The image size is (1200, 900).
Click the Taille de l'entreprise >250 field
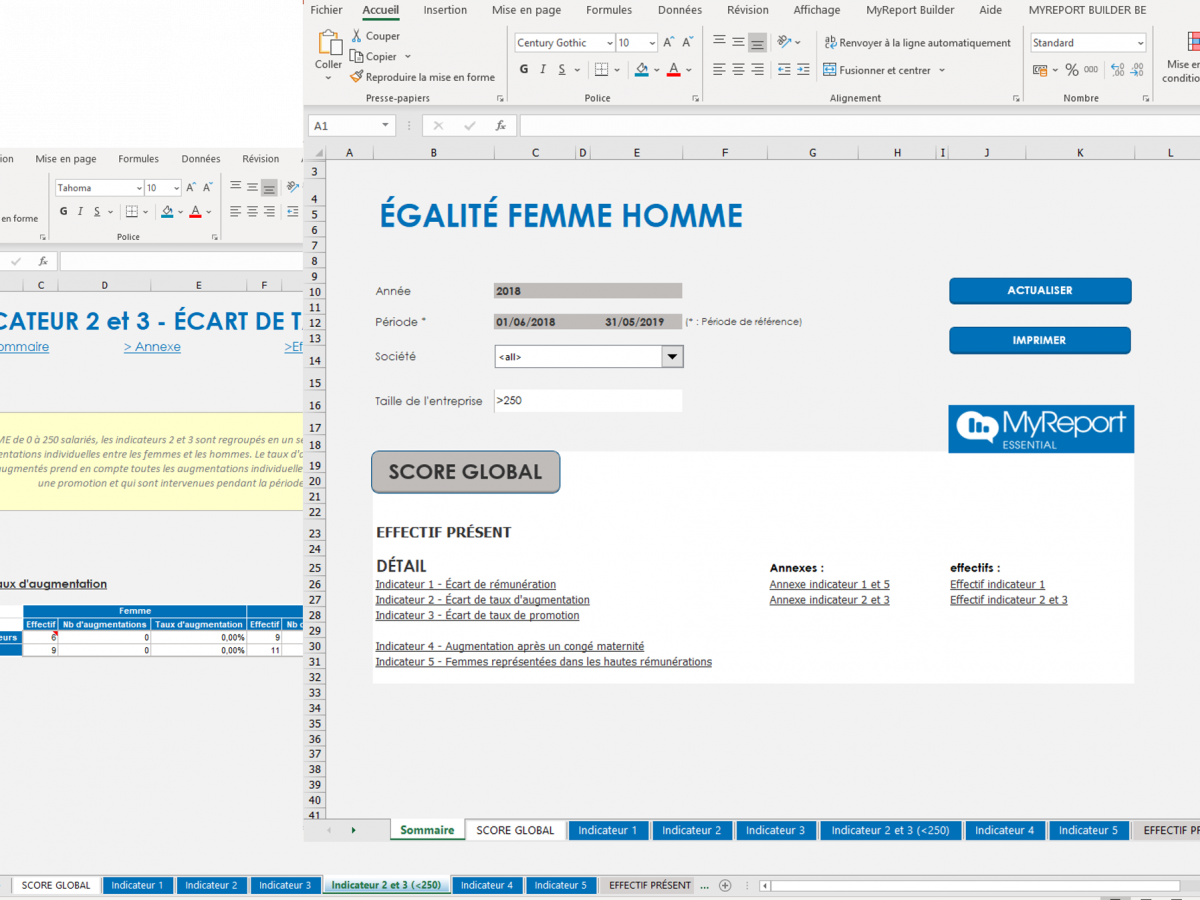588,400
